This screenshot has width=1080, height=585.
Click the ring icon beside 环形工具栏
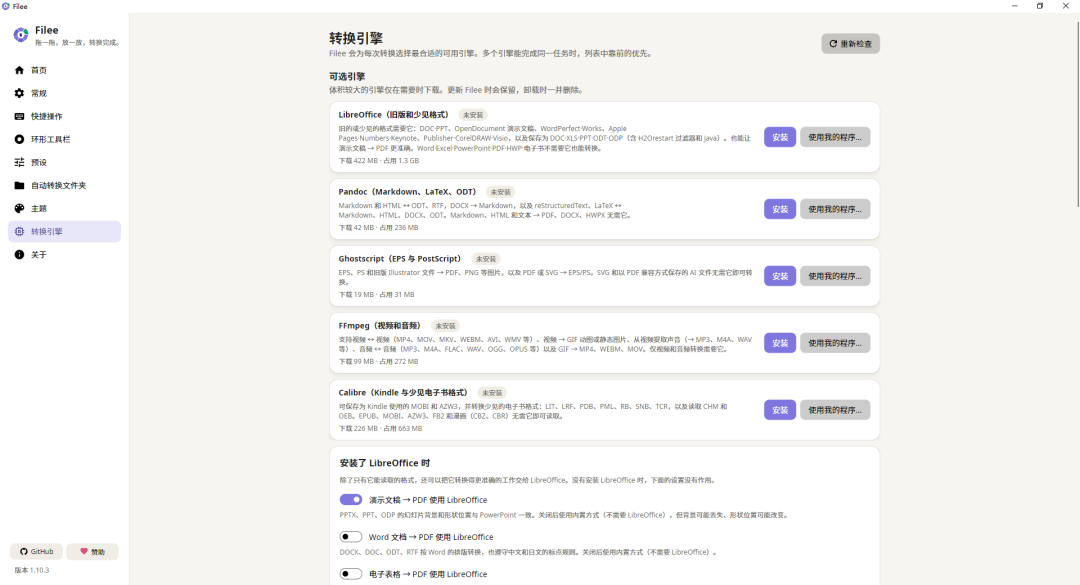click(x=19, y=139)
